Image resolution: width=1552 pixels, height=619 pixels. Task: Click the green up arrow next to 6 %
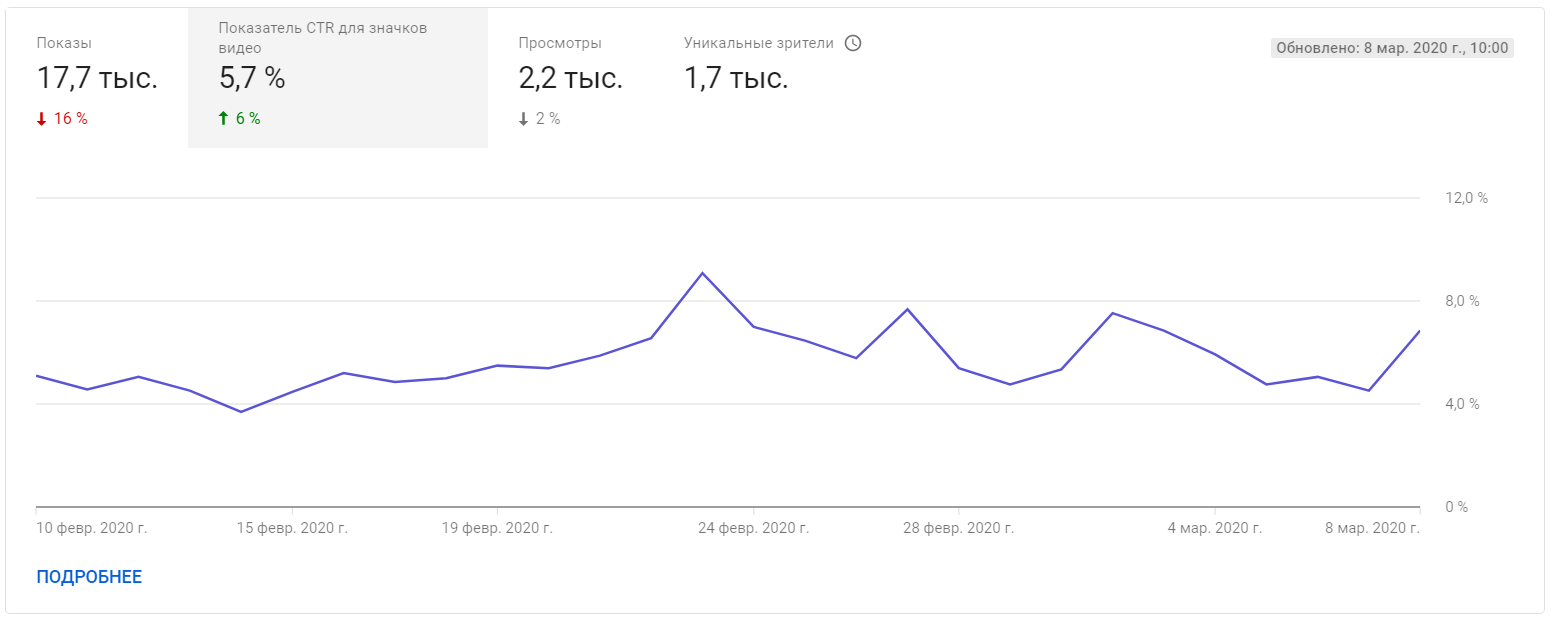(x=223, y=119)
